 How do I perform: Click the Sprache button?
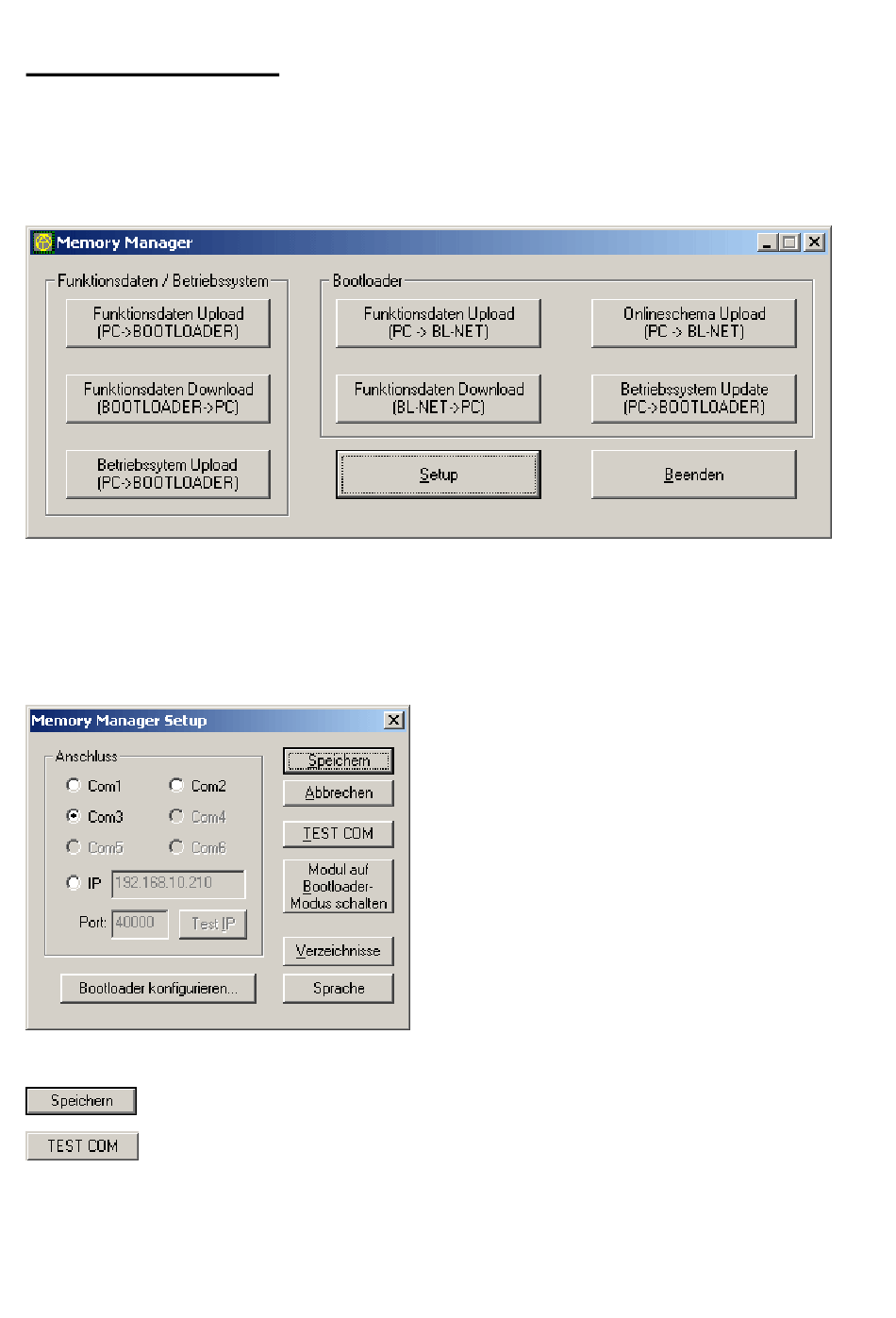(x=339, y=989)
